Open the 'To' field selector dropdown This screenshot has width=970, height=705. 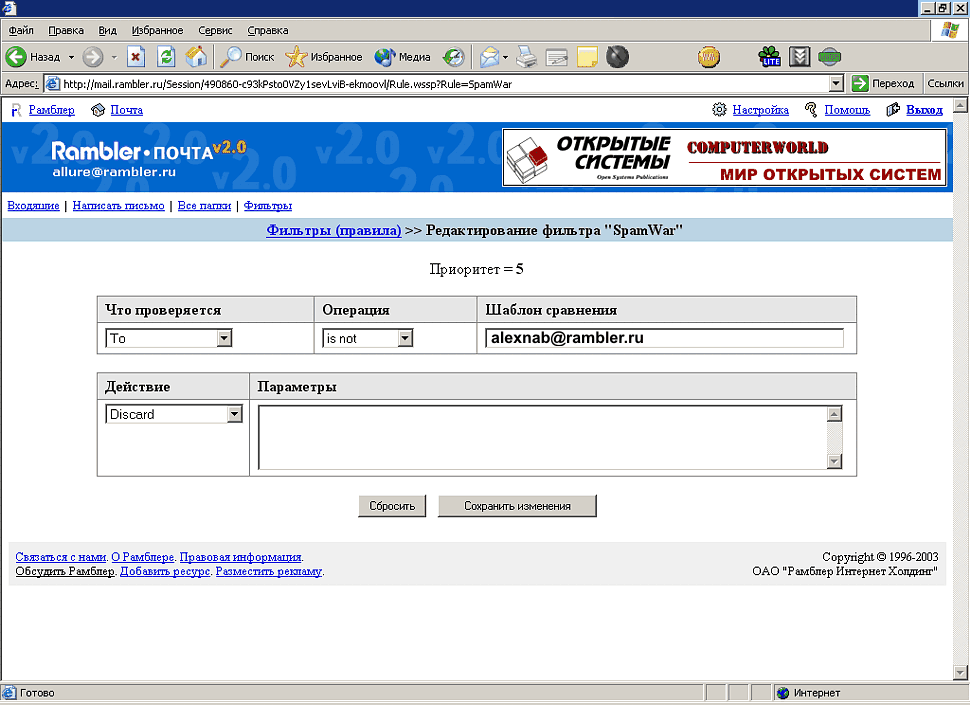[224, 338]
